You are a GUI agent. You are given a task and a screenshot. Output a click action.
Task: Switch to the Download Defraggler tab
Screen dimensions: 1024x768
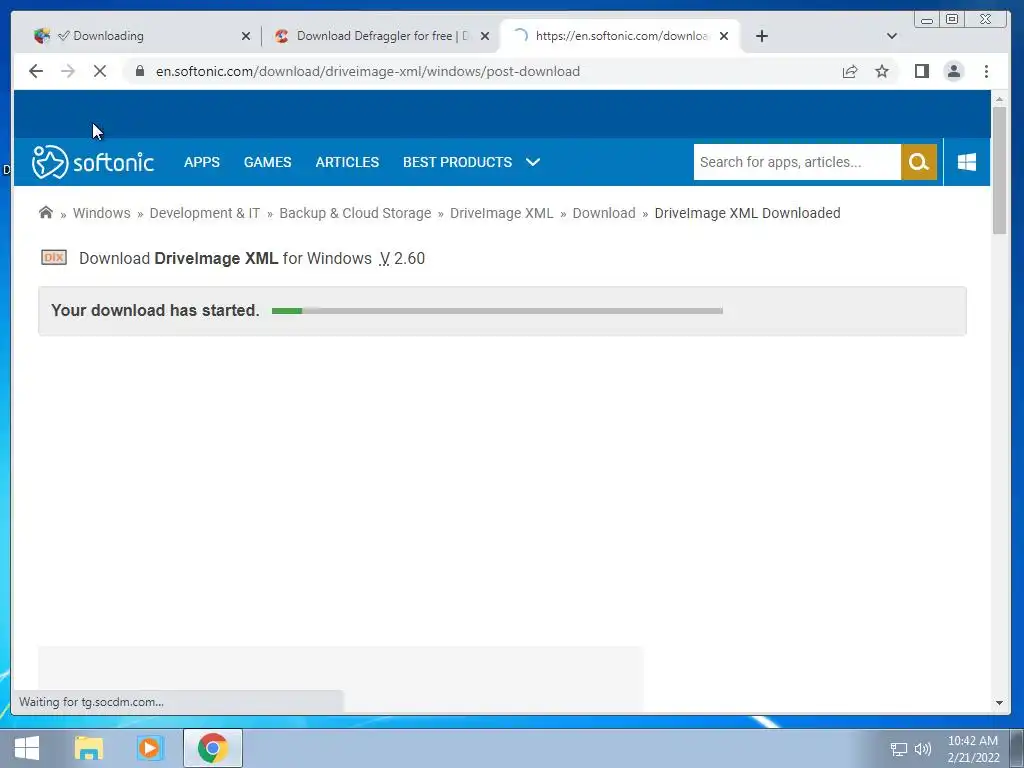tap(382, 36)
